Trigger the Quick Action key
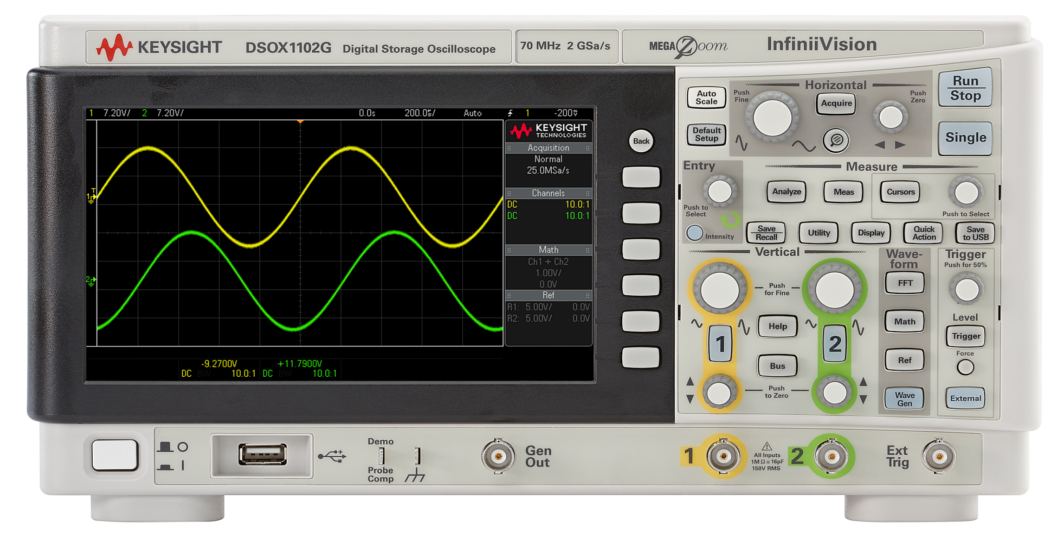This screenshot has width=1059, height=542. 923,233
